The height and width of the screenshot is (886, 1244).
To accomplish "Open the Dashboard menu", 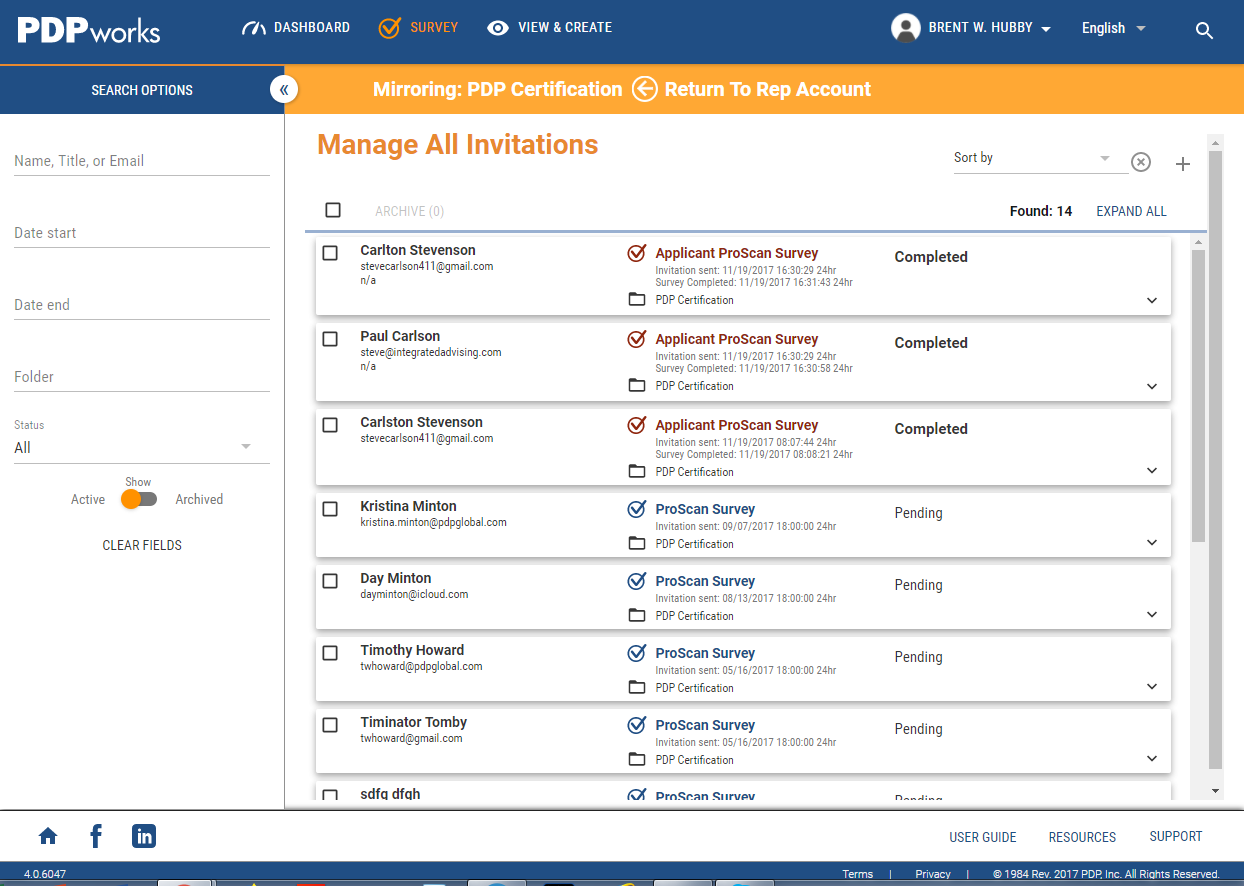I will tap(296, 28).
